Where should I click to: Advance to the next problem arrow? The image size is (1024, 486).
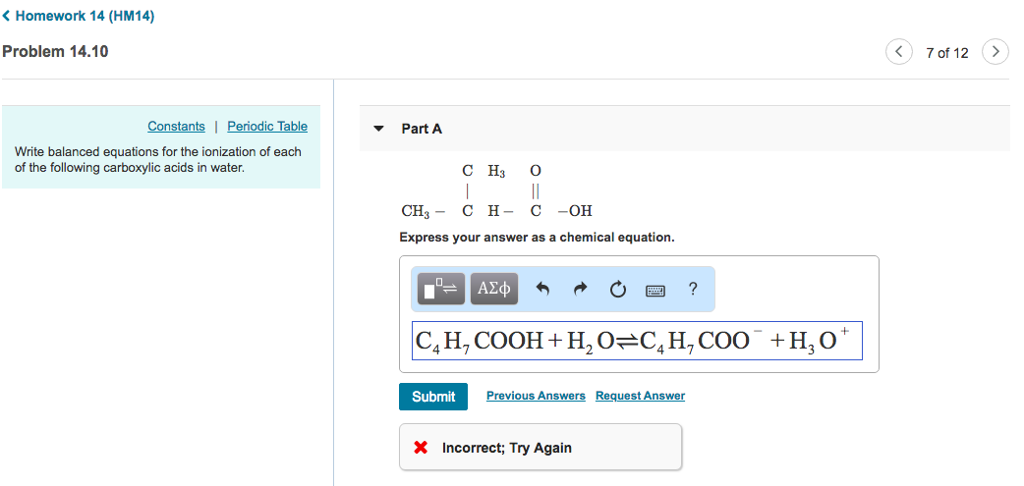tap(995, 52)
